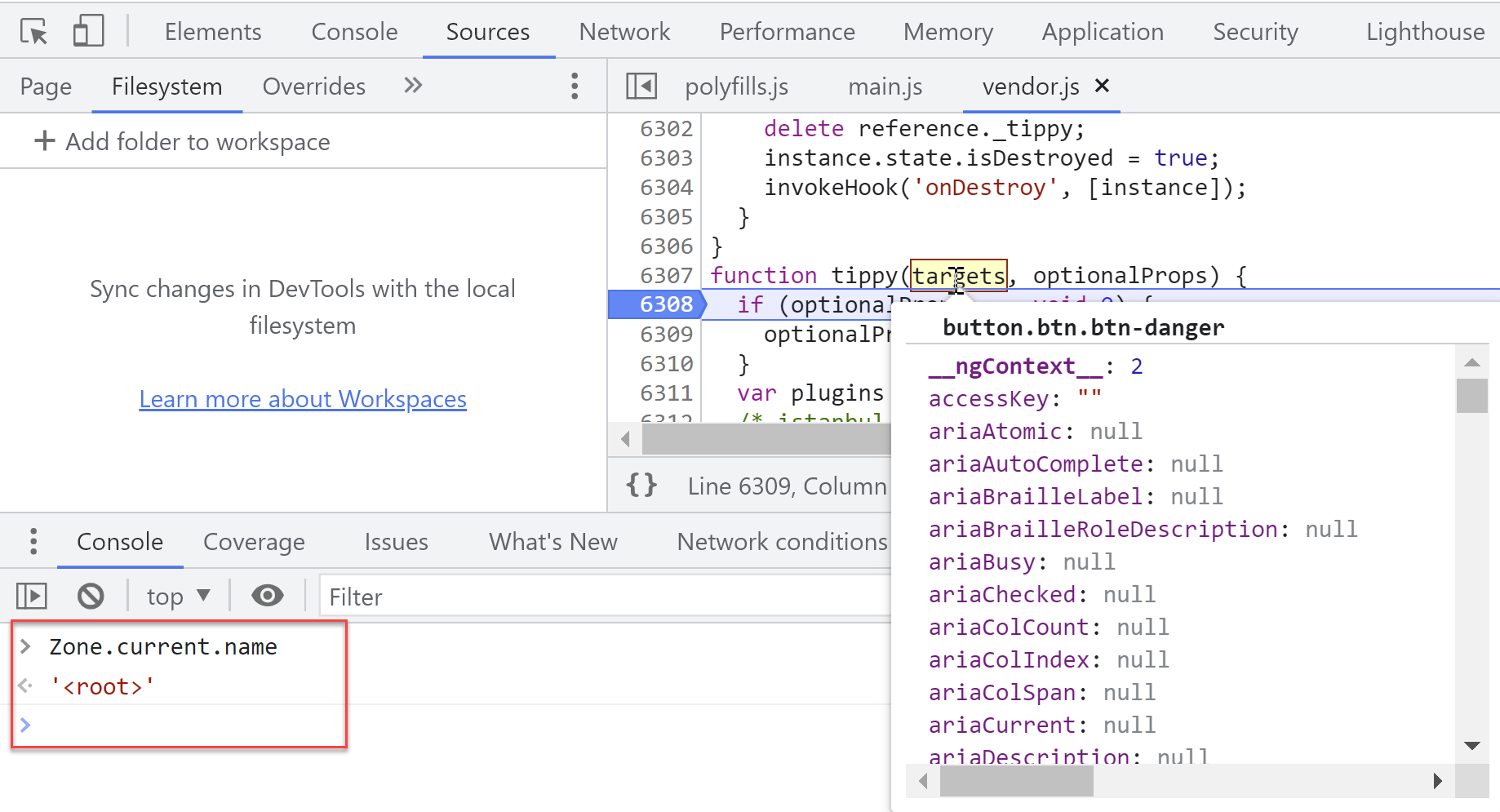This screenshot has width=1500, height=812.
Task: Focus the console Filter field
Action: tap(605, 597)
